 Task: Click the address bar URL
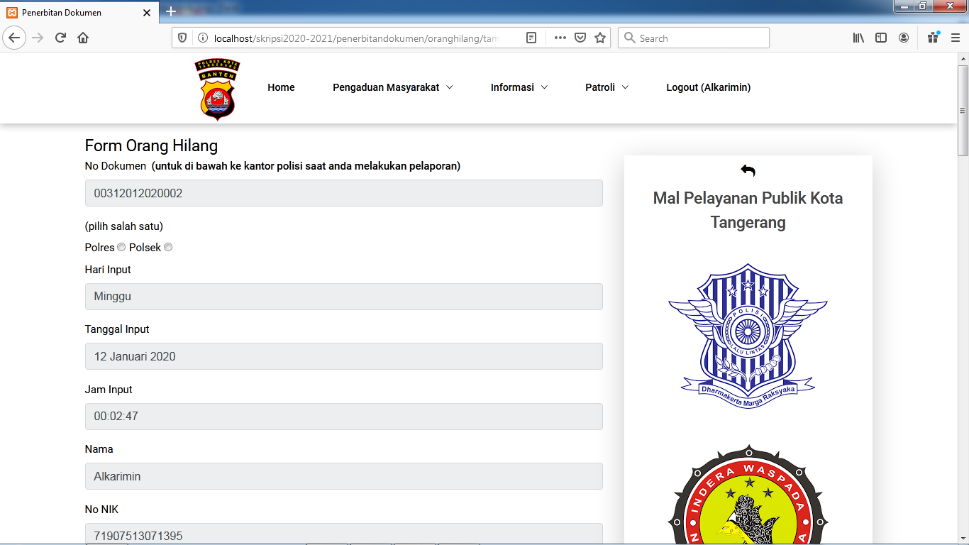[x=357, y=38]
